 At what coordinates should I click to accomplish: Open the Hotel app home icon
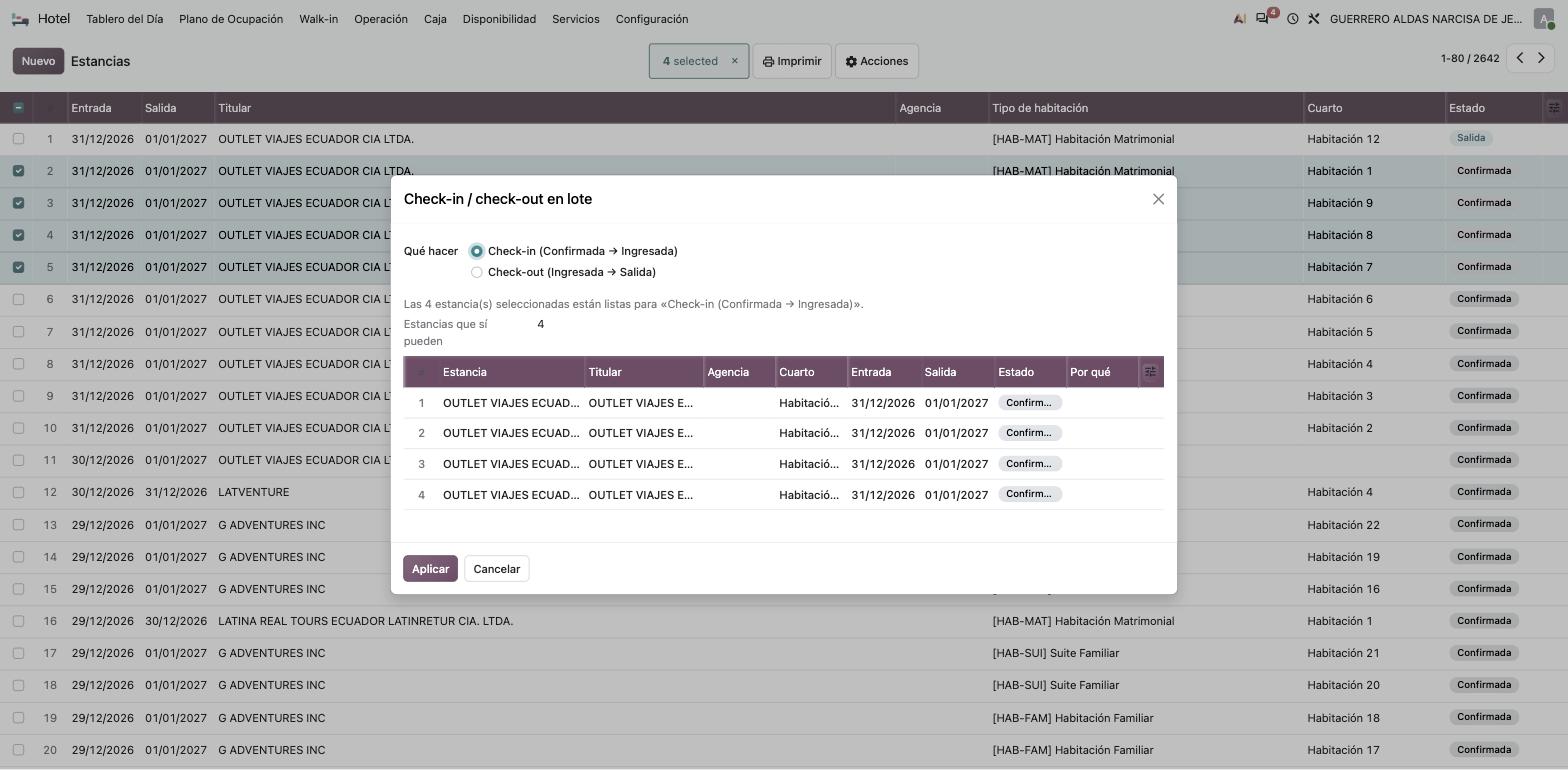point(20,19)
